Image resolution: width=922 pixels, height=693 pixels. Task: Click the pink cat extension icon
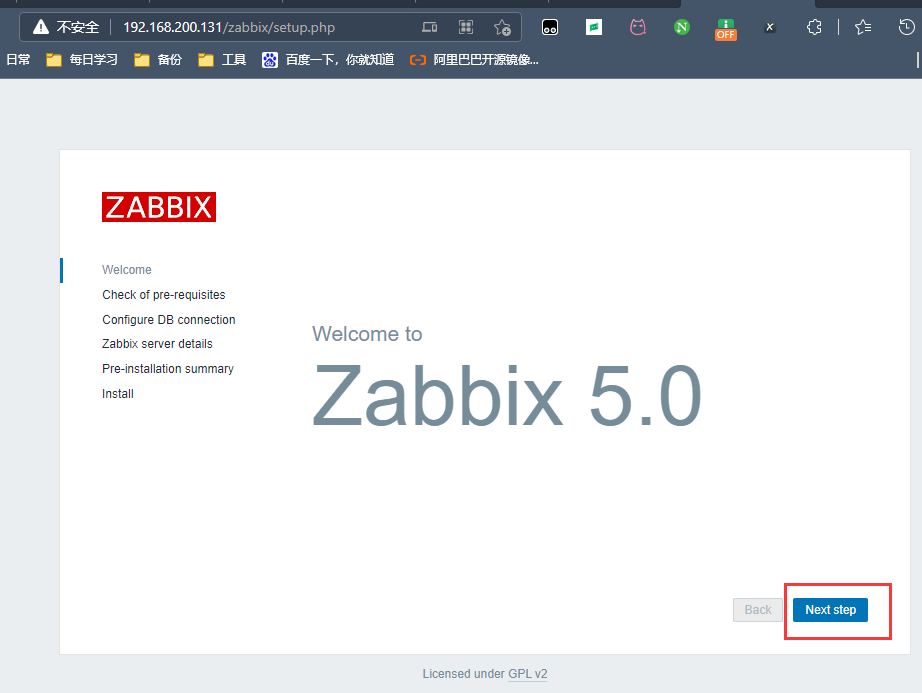tap(638, 27)
